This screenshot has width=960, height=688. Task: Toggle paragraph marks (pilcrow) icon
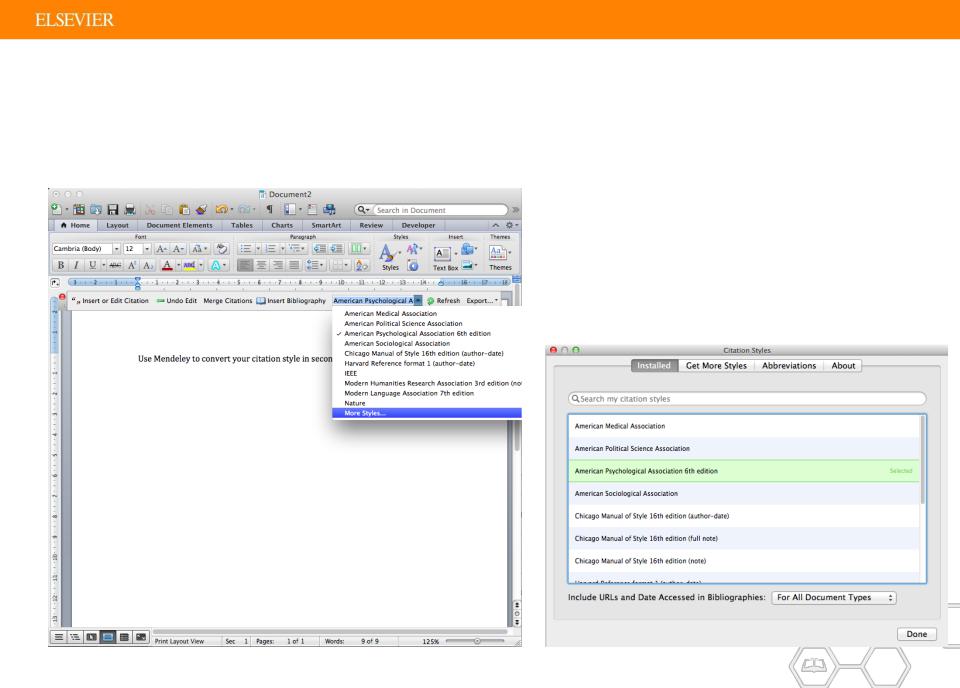coord(269,209)
